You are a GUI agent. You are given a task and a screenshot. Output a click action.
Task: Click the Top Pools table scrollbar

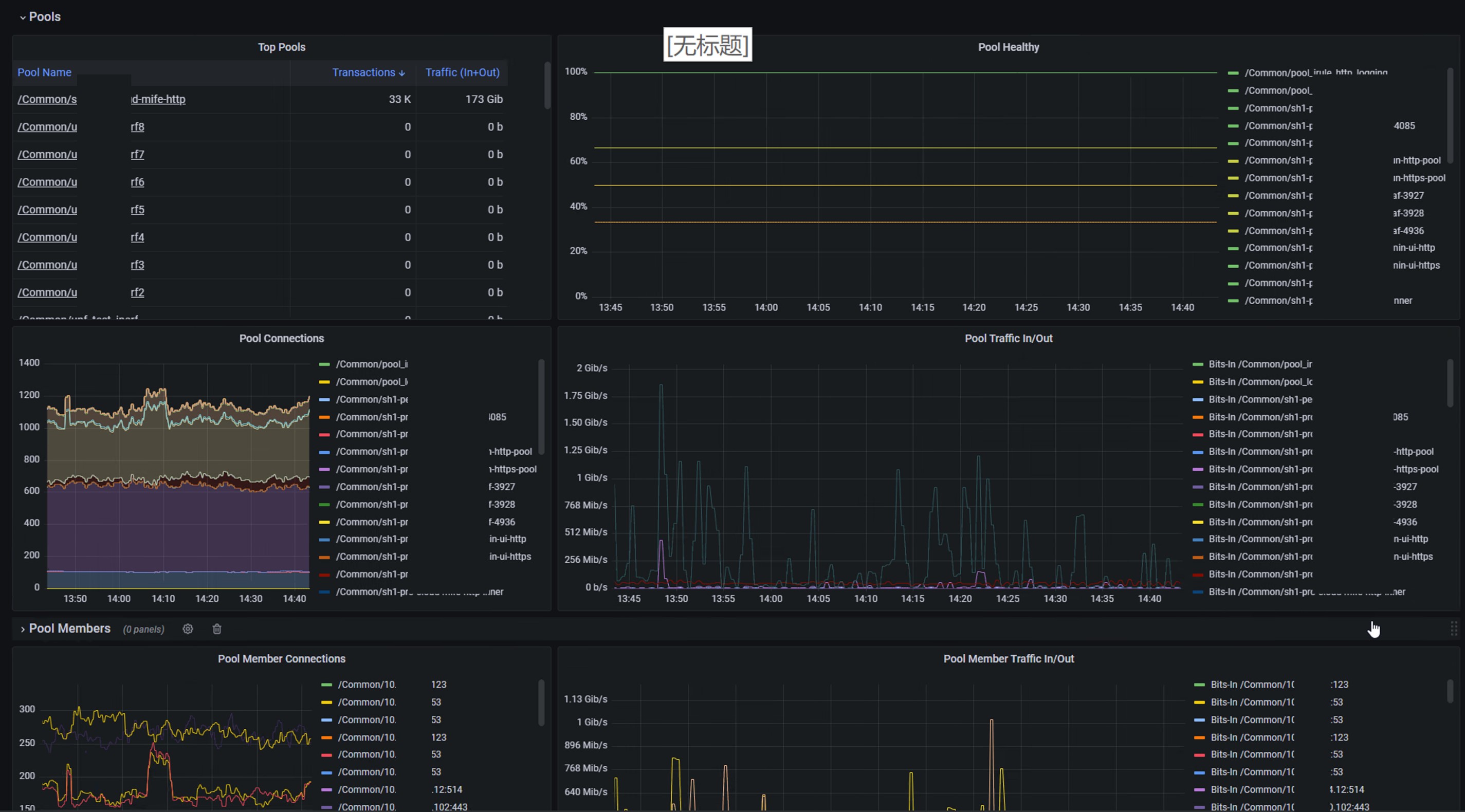pyautogui.click(x=547, y=85)
